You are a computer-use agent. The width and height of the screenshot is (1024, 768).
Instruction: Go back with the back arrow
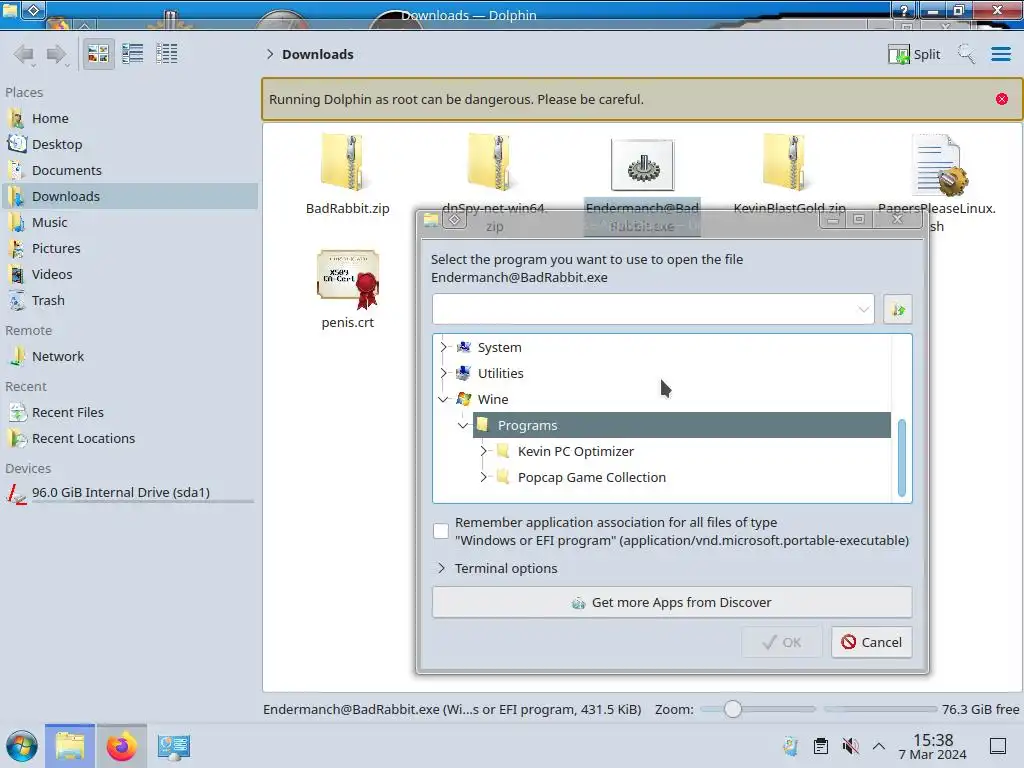pyautogui.click(x=24, y=54)
